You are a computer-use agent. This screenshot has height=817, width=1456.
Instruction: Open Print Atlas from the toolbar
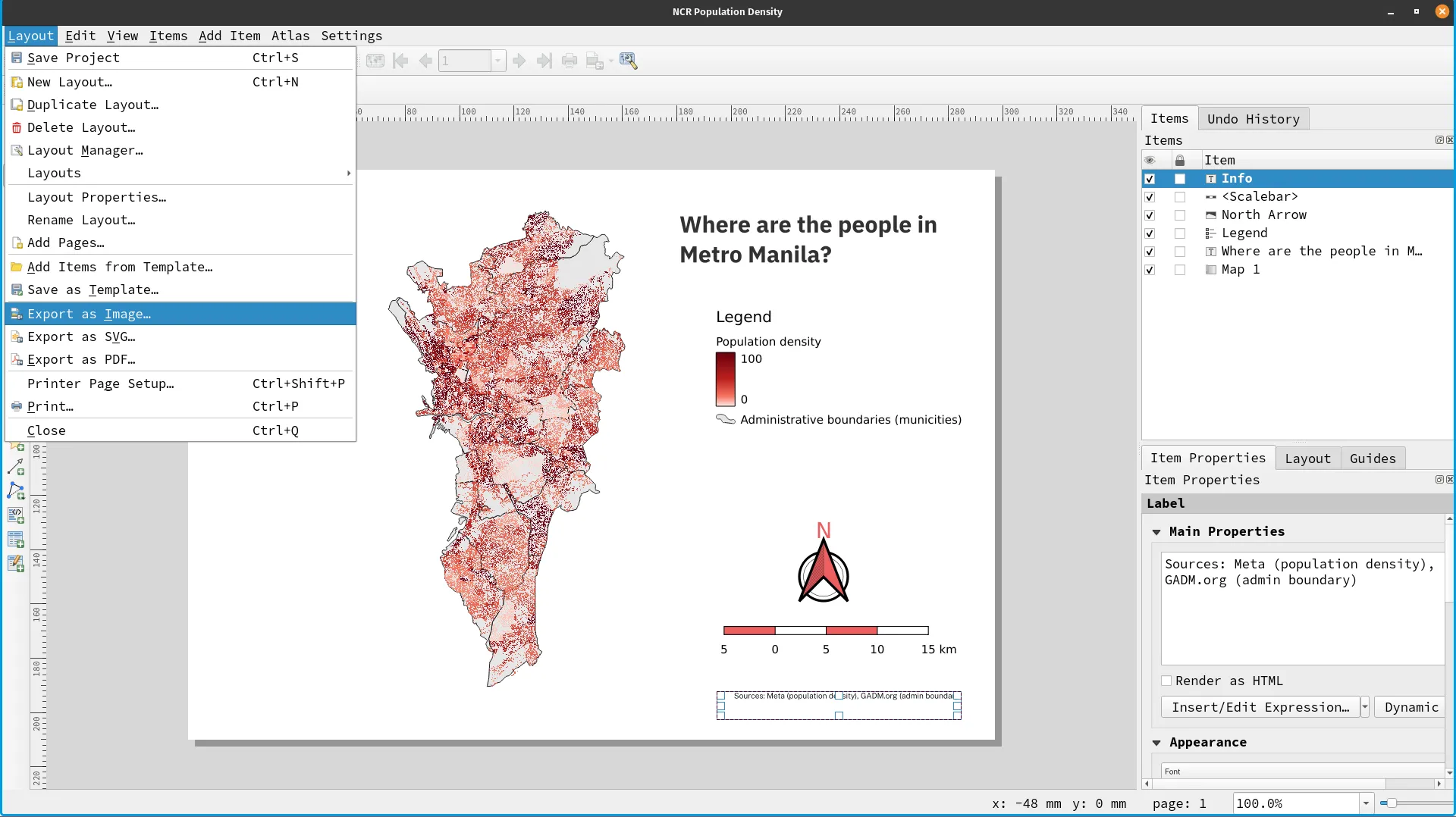(570, 61)
